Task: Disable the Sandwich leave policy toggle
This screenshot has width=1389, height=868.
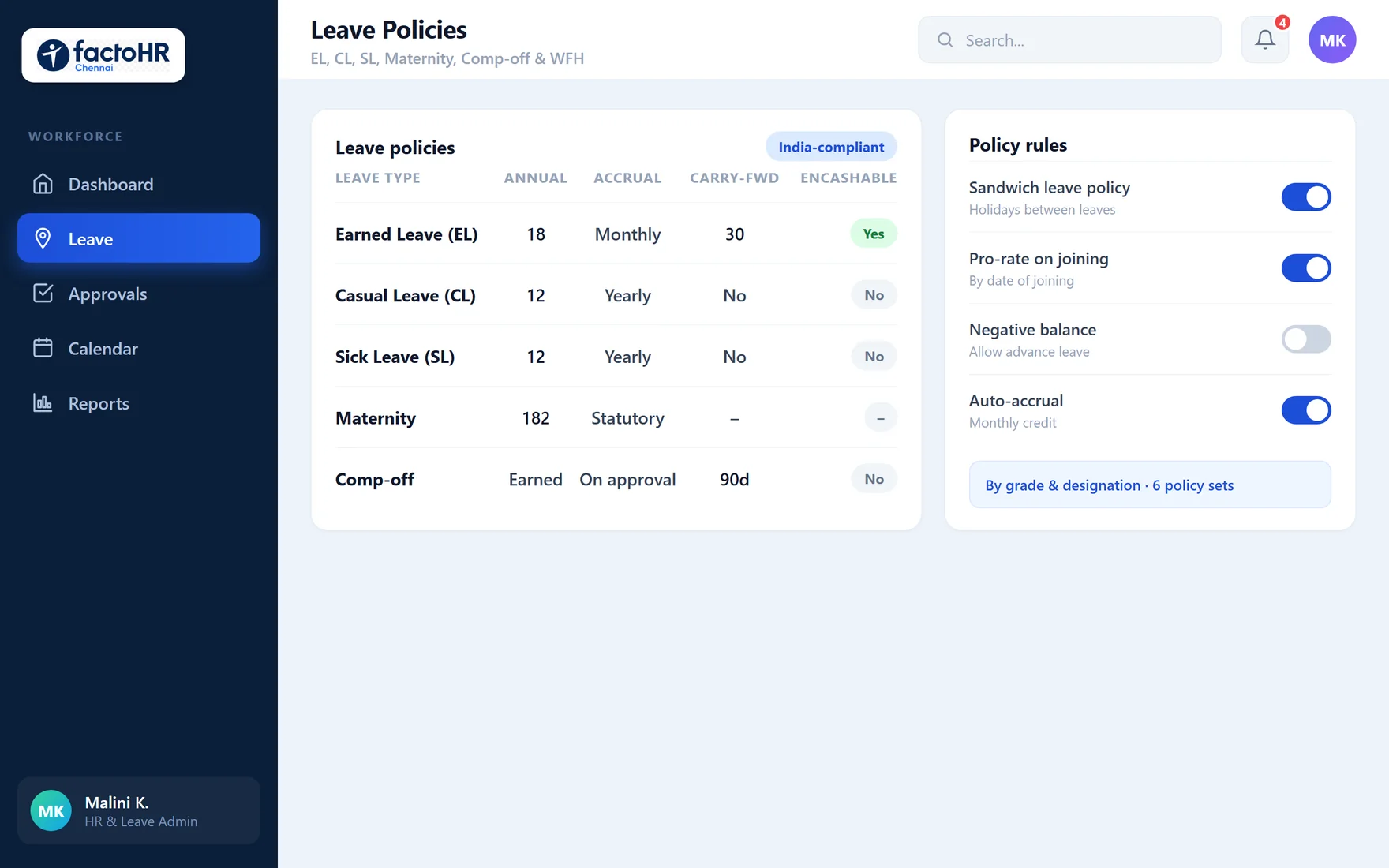Action: tap(1306, 197)
